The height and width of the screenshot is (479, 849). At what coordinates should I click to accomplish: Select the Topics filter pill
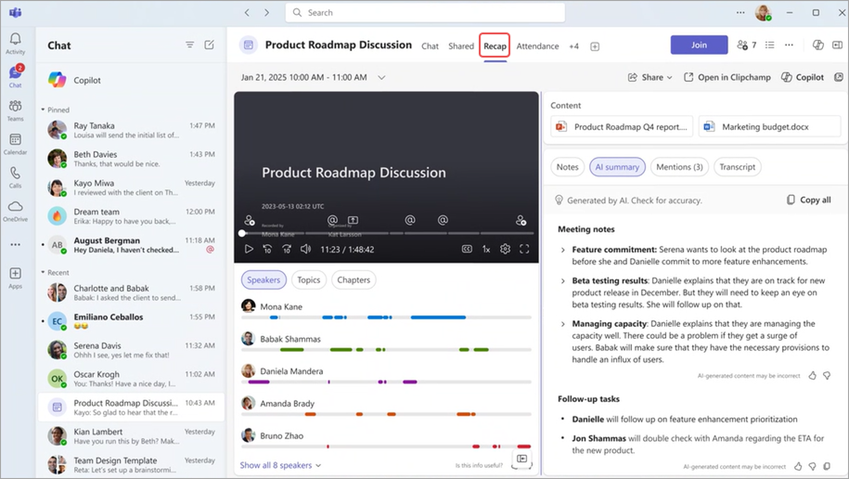(309, 280)
